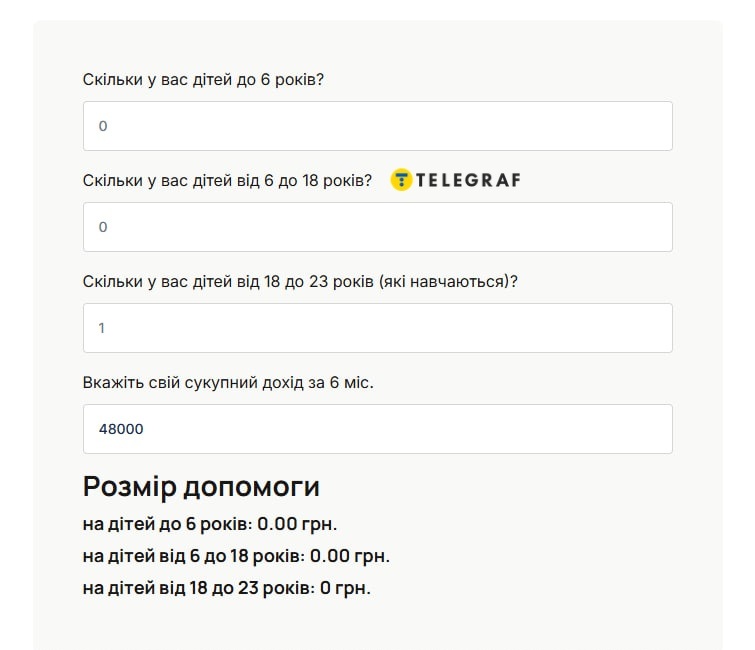Click the 0.00 грн. amount for 6–18 children
The image size is (755, 650).
[350, 556]
